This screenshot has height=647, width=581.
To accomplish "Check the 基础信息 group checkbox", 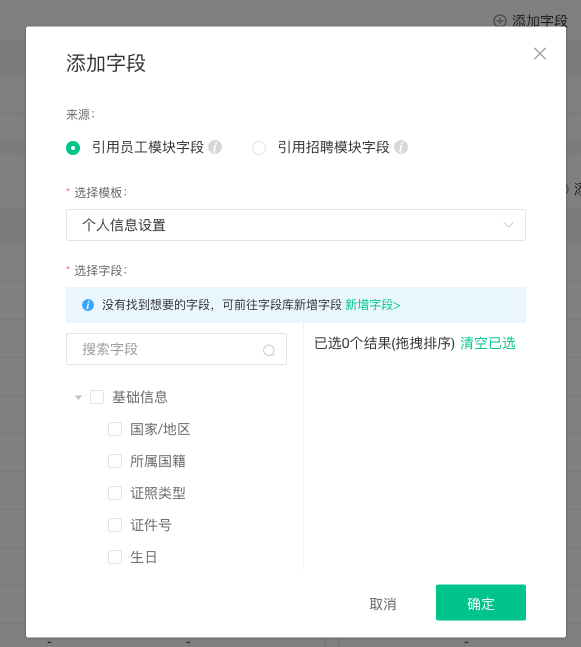I will click(97, 397).
